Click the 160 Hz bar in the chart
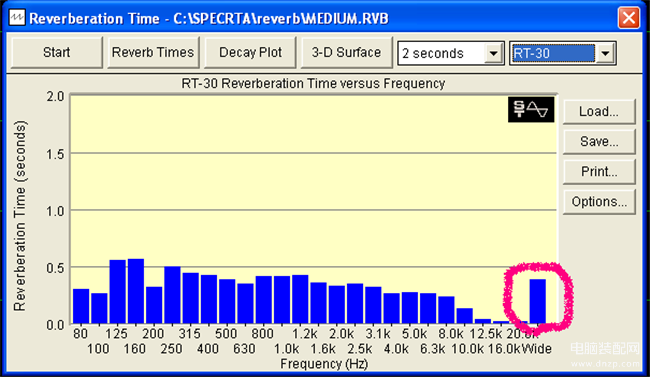 (x=136, y=291)
